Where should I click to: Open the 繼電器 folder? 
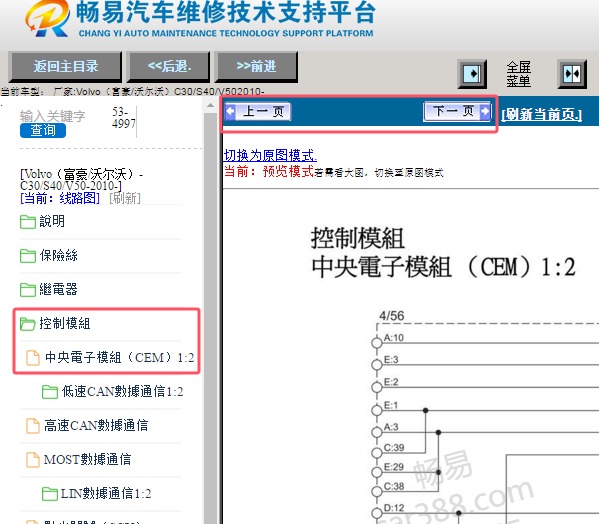coord(58,289)
